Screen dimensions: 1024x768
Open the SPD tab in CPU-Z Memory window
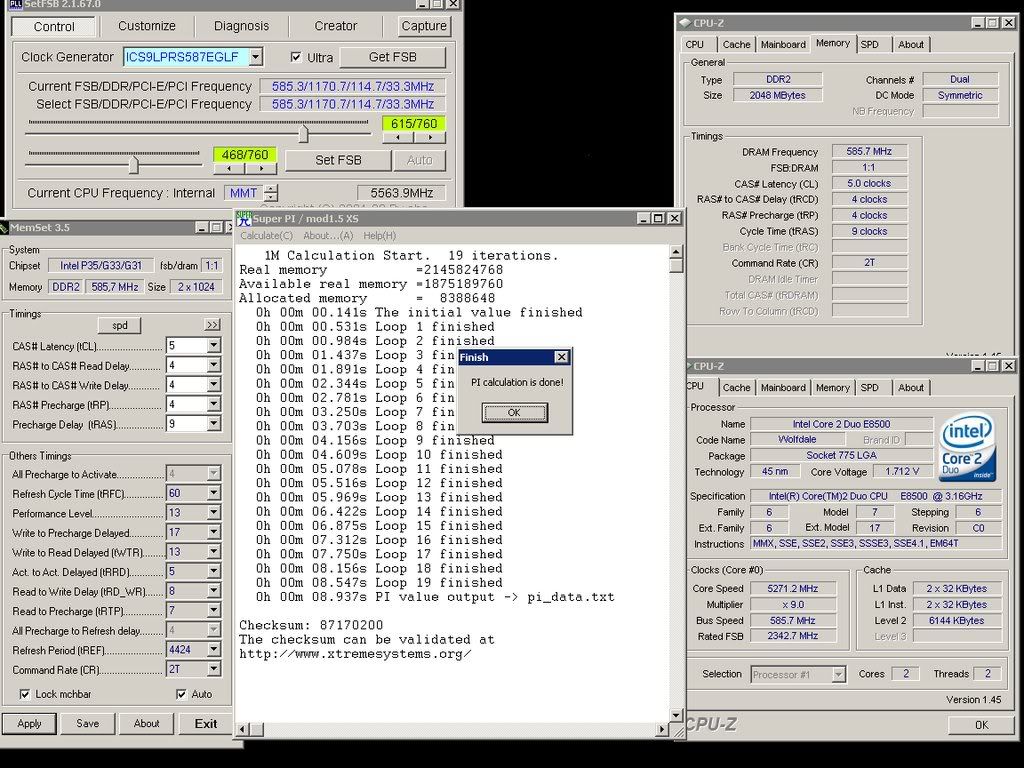click(870, 44)
